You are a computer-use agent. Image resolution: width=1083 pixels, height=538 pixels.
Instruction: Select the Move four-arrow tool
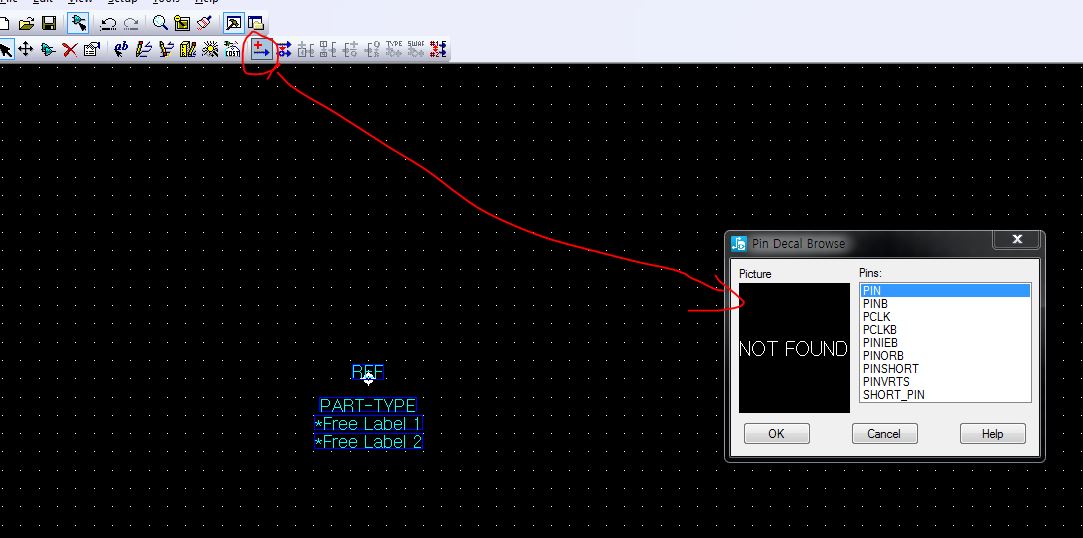[26, 49]
